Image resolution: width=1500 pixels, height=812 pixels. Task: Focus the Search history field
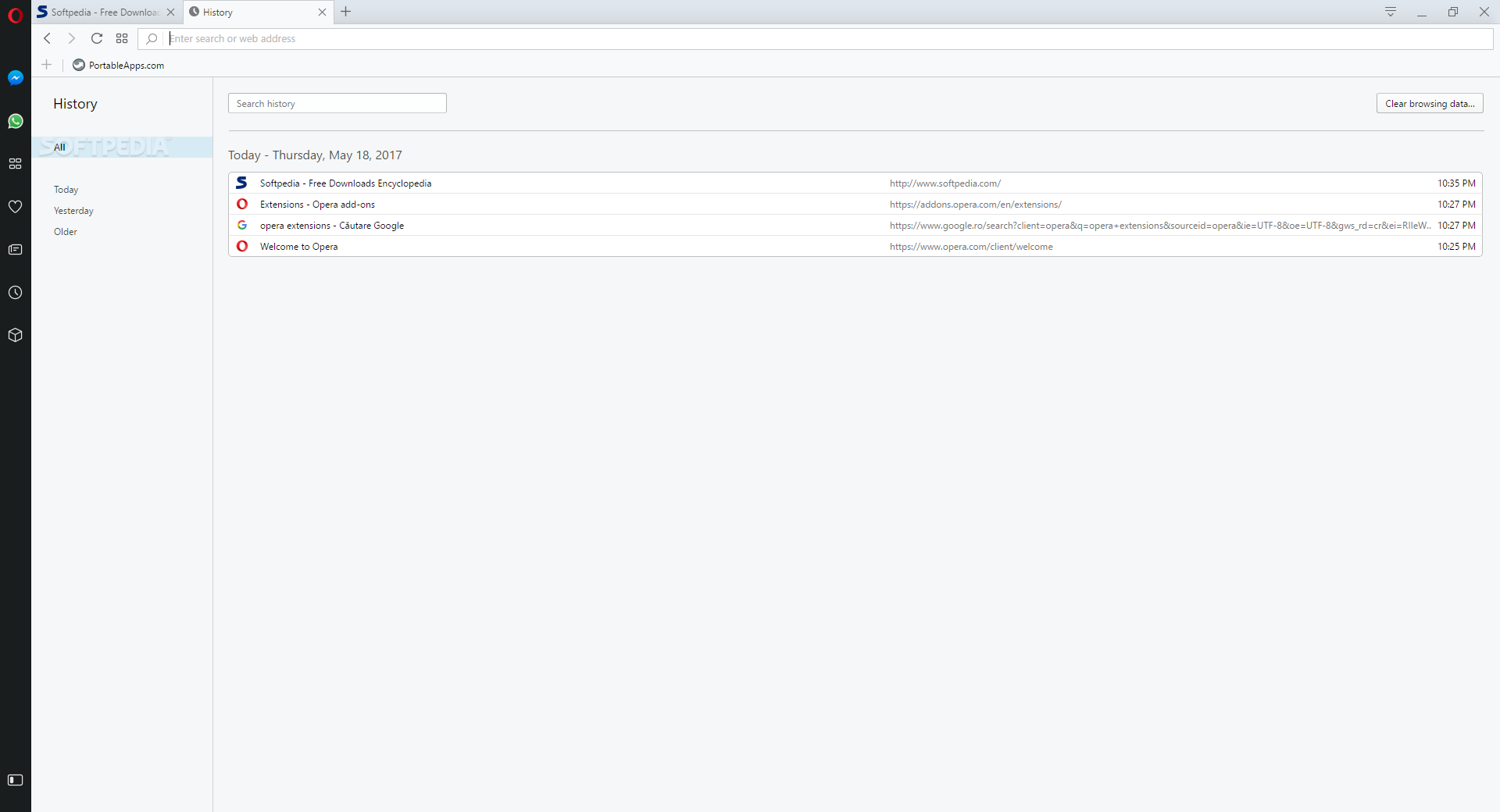337,103
